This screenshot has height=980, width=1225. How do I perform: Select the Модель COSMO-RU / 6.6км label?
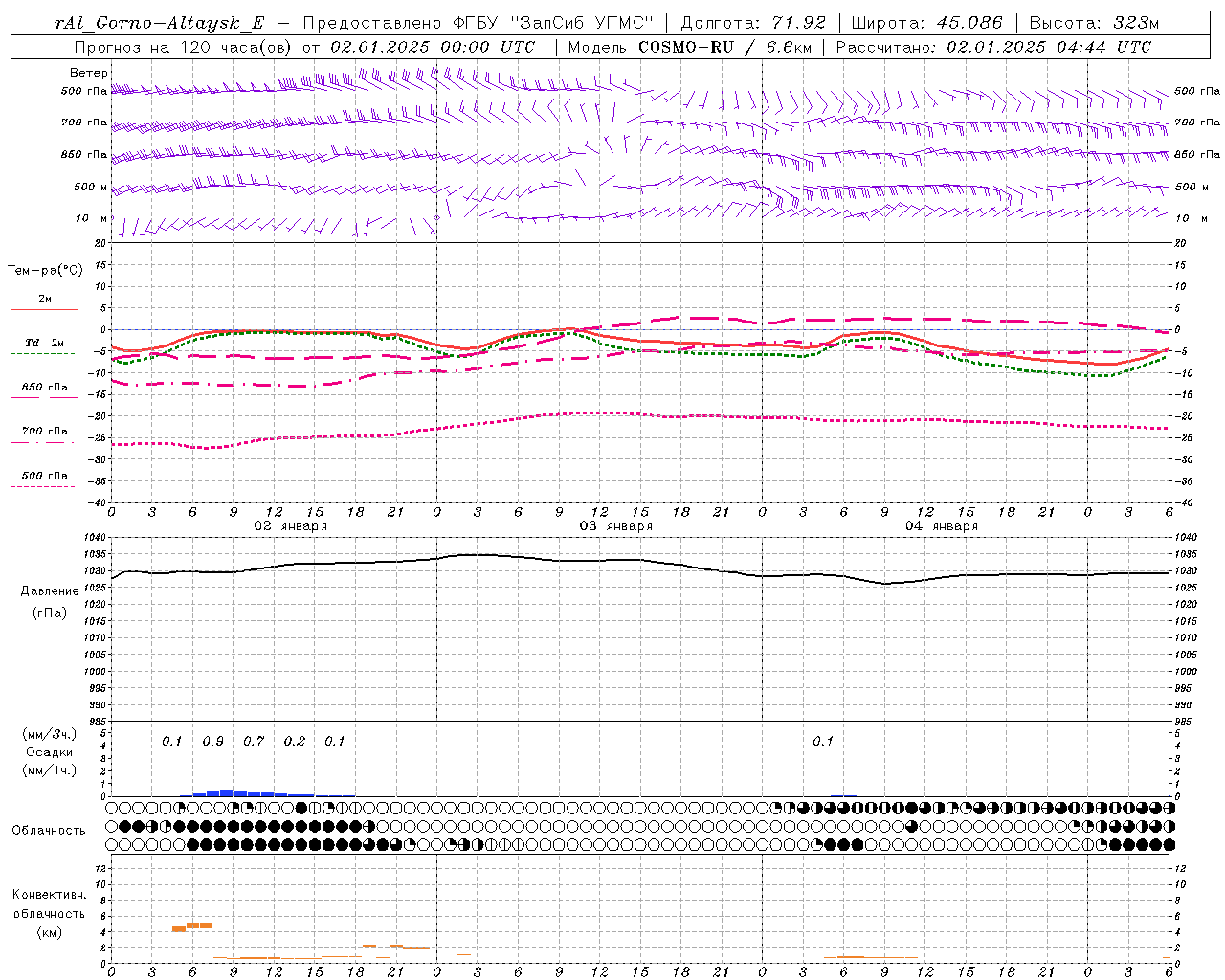click(x=689, y=47)
